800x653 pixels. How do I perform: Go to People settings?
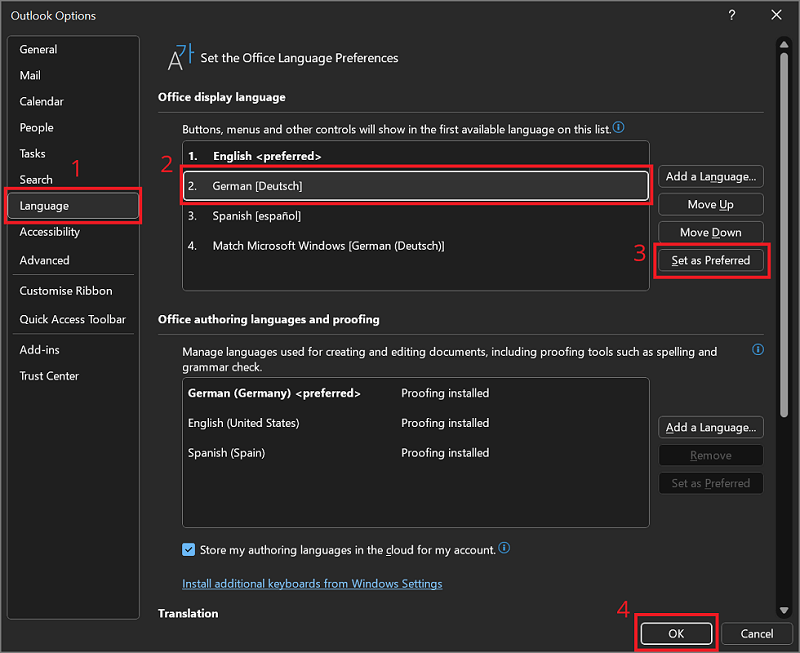click(x=73, y=128)
